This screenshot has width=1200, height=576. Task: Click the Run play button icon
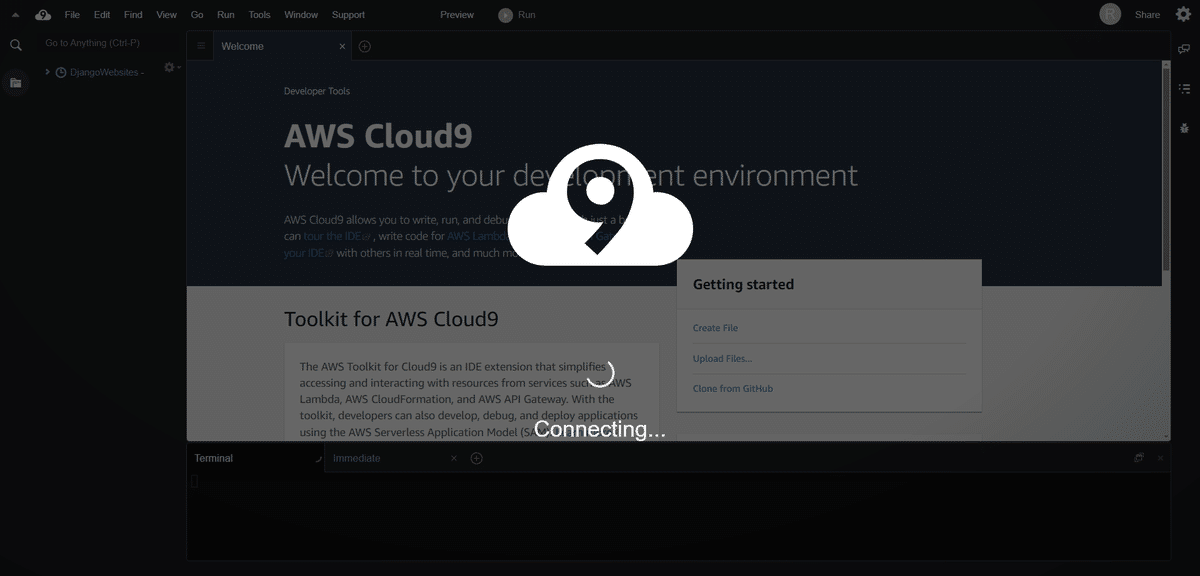coord(505,15)
